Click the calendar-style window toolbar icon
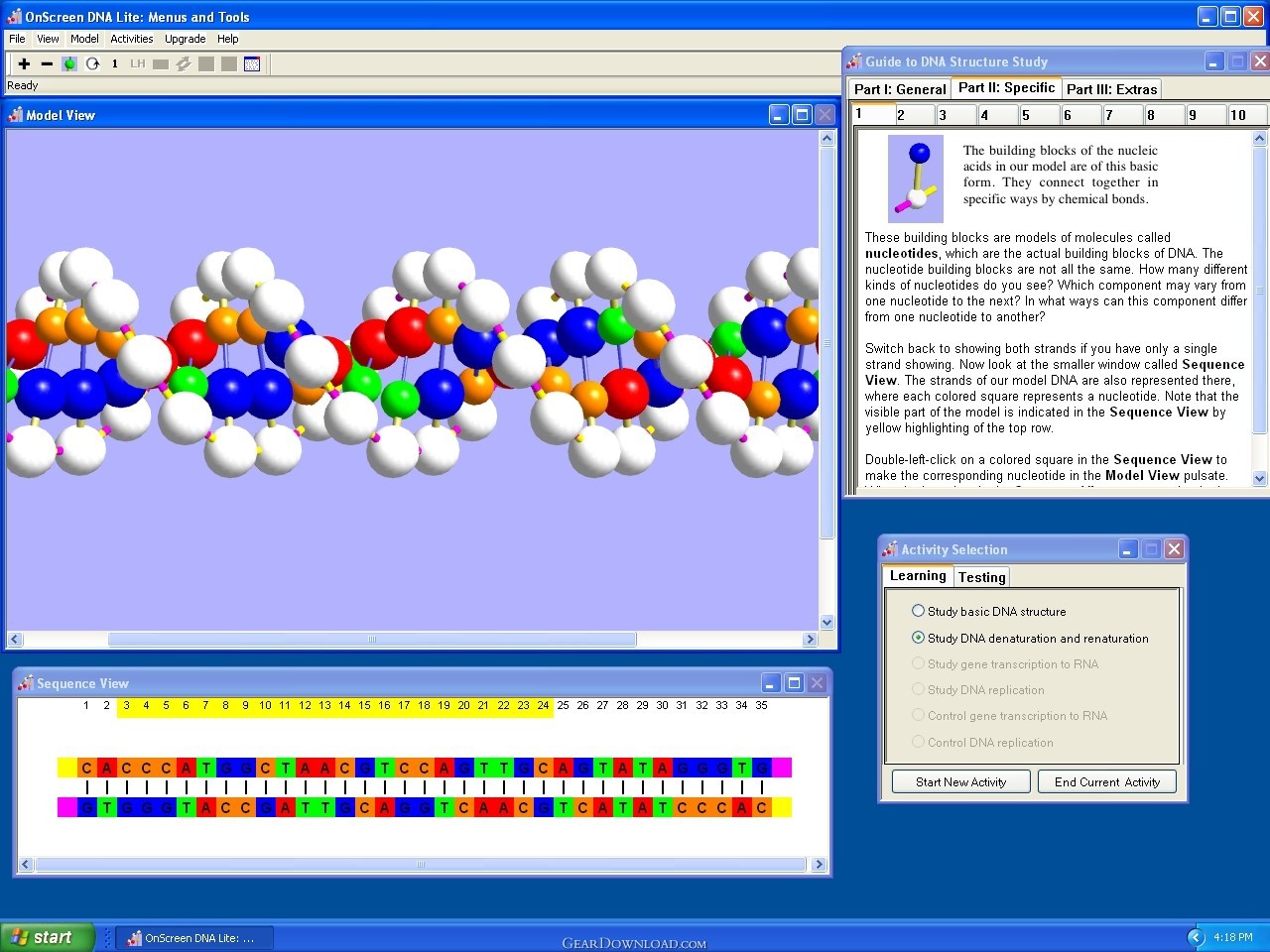The height and width of the screenshot is (952, 1270). [252, 63]
